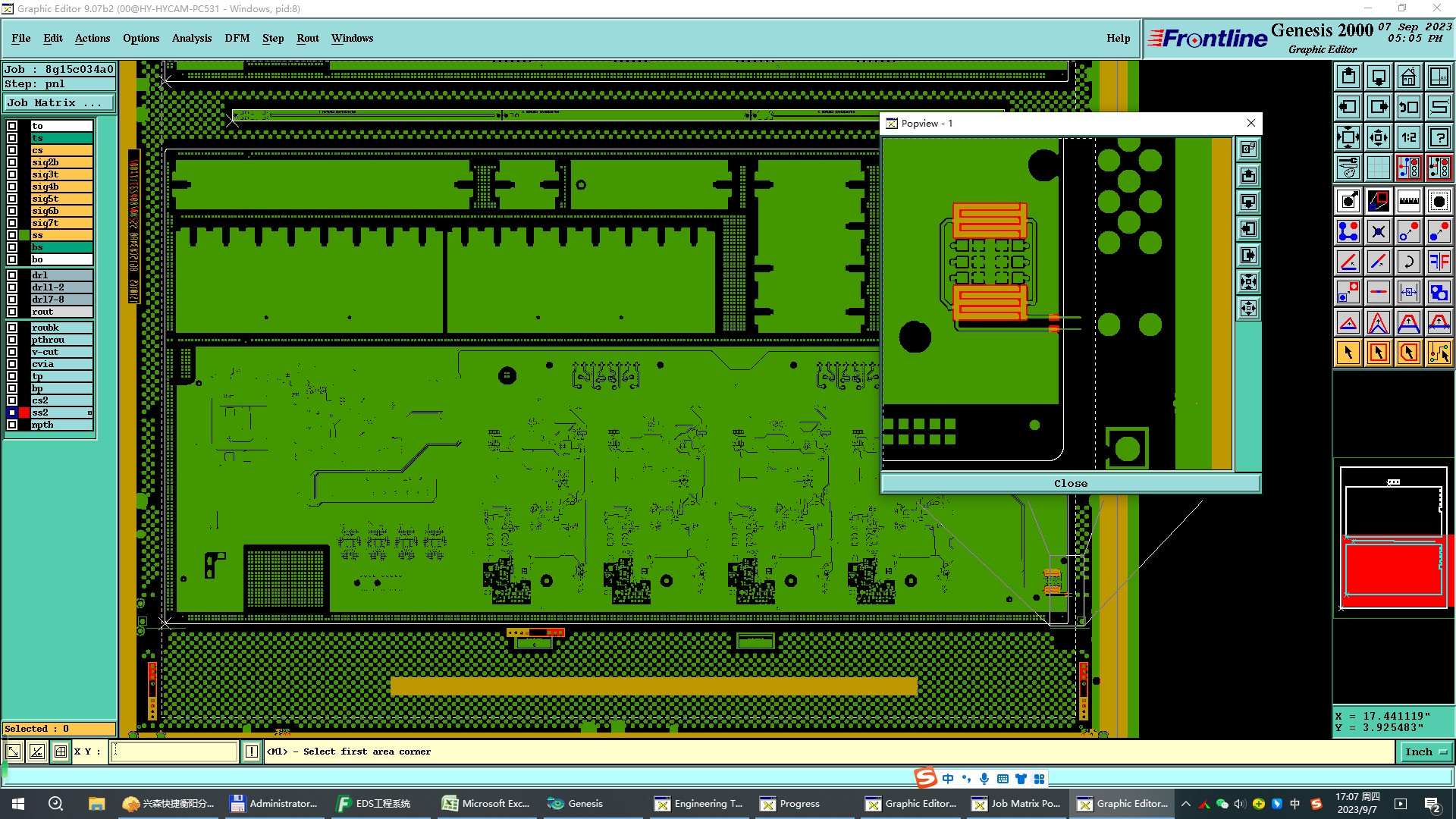The width and height of the screenshot is (1456, 819).
Task: Open the Analysis menu
Action: click(191, 38)
